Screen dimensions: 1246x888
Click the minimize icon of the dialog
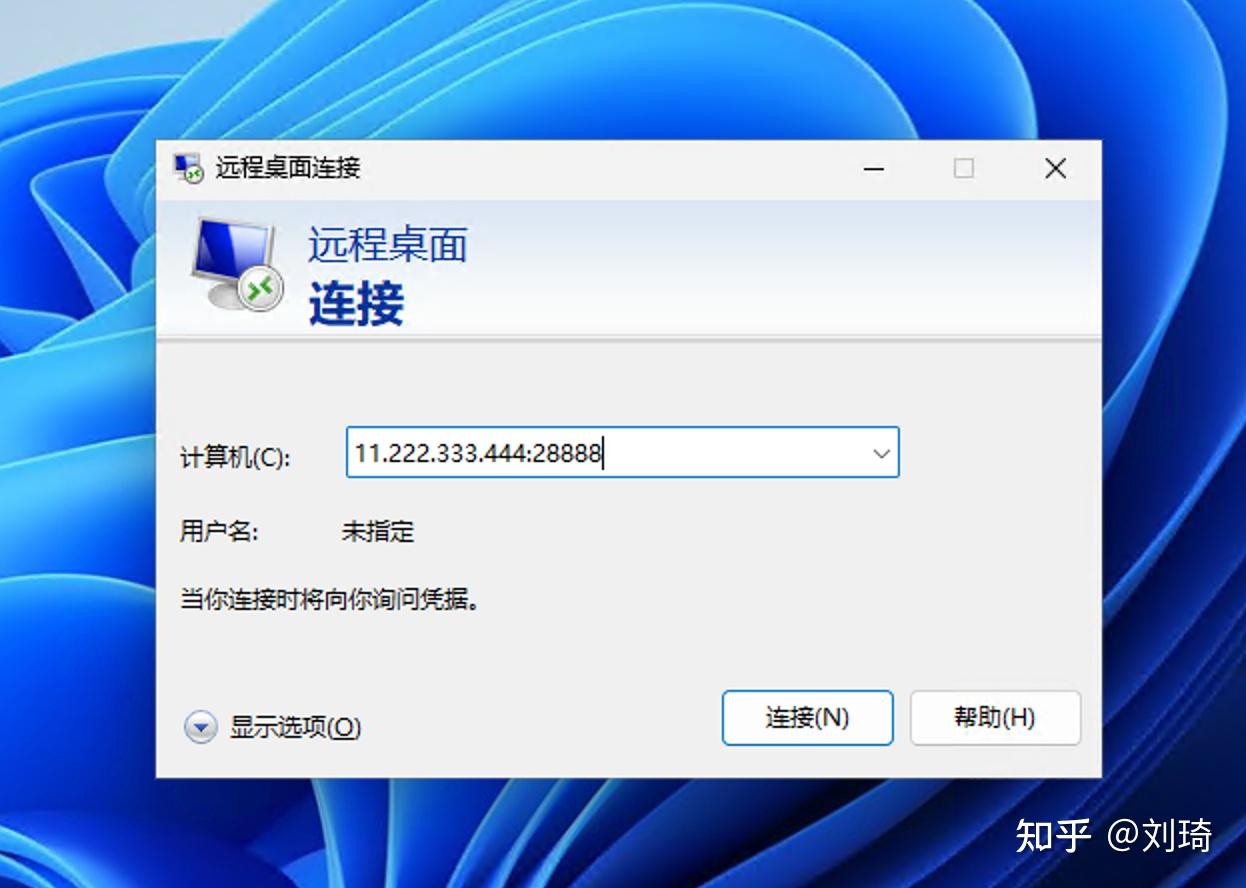pyautogui.click(x=874, y=169)
